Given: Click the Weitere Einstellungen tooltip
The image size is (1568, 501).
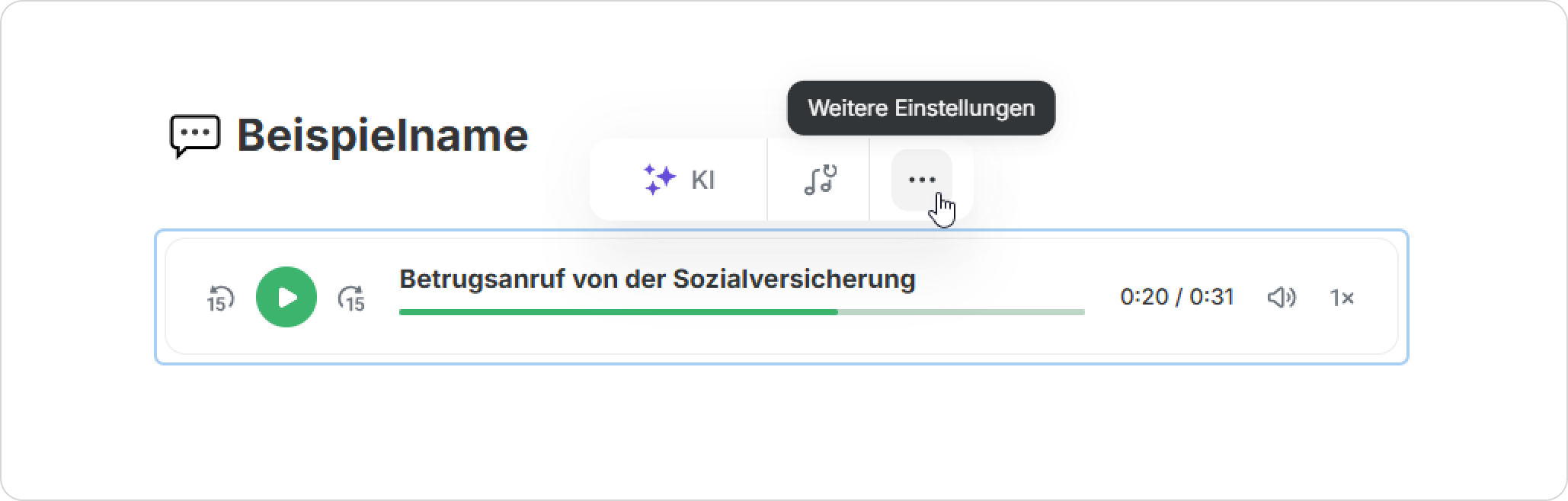Looking at the screenshot, I should 921,108.
